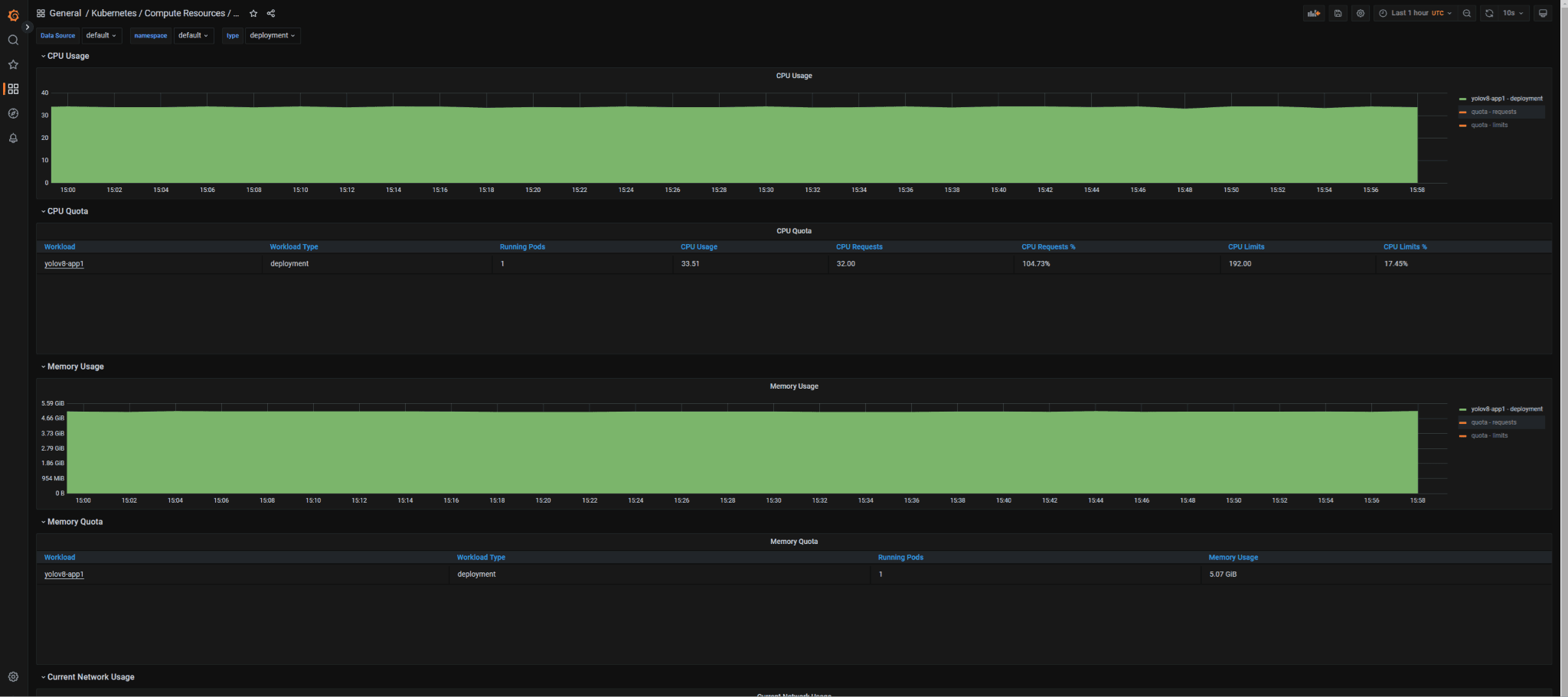Open the Data Source default dropdown
1568x697 pixels.
102,35
